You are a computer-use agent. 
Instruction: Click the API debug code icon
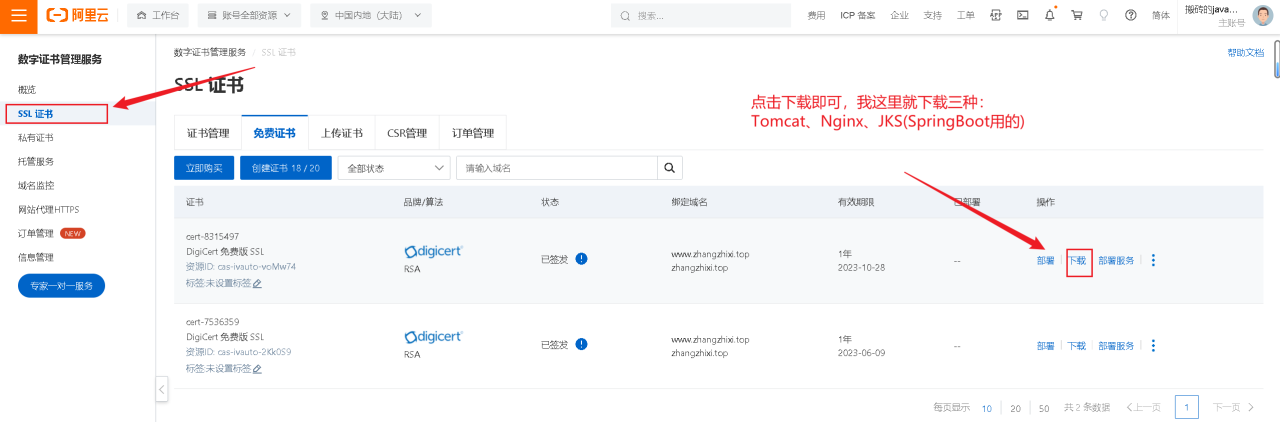(996, 15)
